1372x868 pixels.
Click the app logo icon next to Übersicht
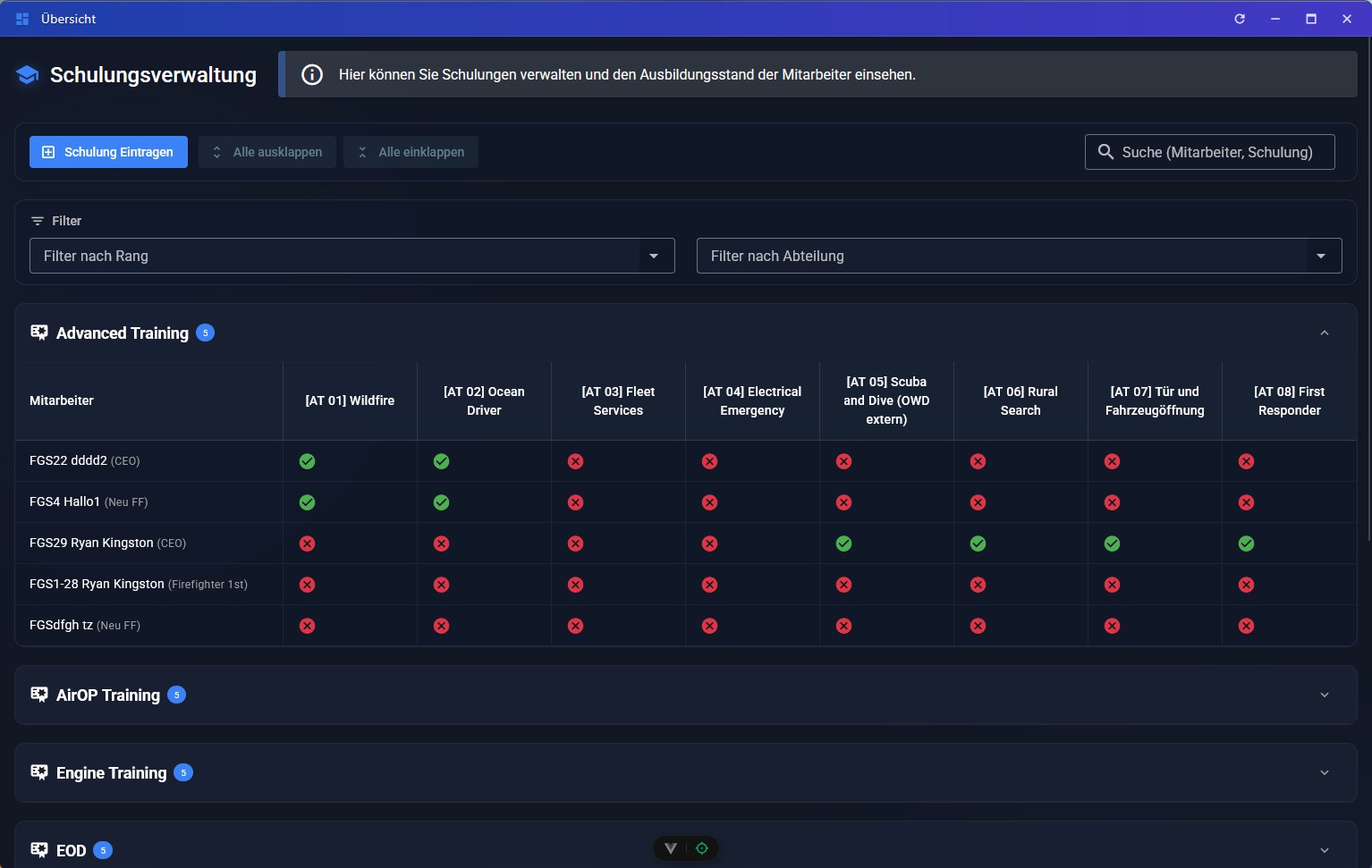[x=22, y=19]
